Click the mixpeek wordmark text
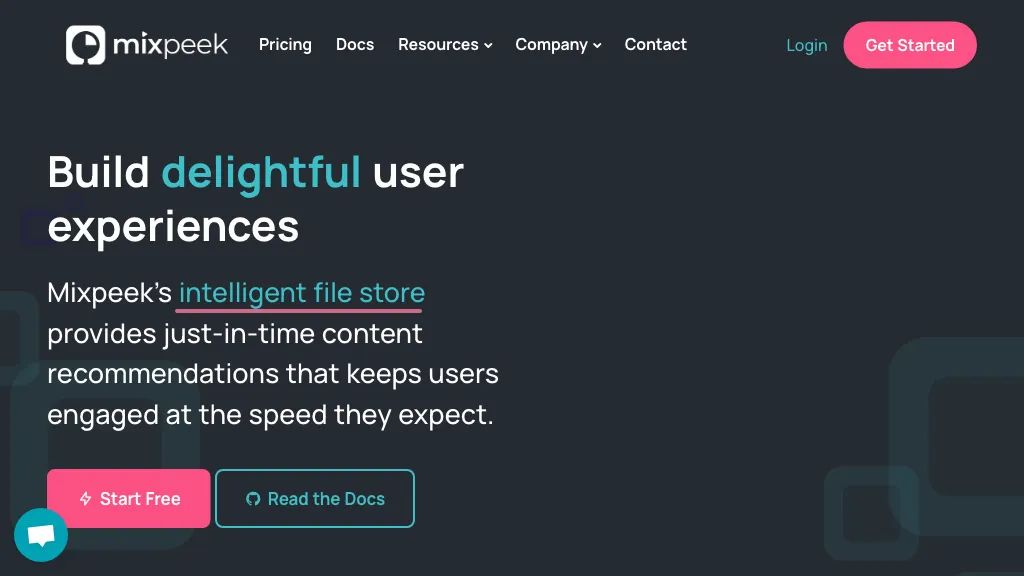The width and height of the screenshot is (1024, 576). pyautogui.click(x=170, y=45)
